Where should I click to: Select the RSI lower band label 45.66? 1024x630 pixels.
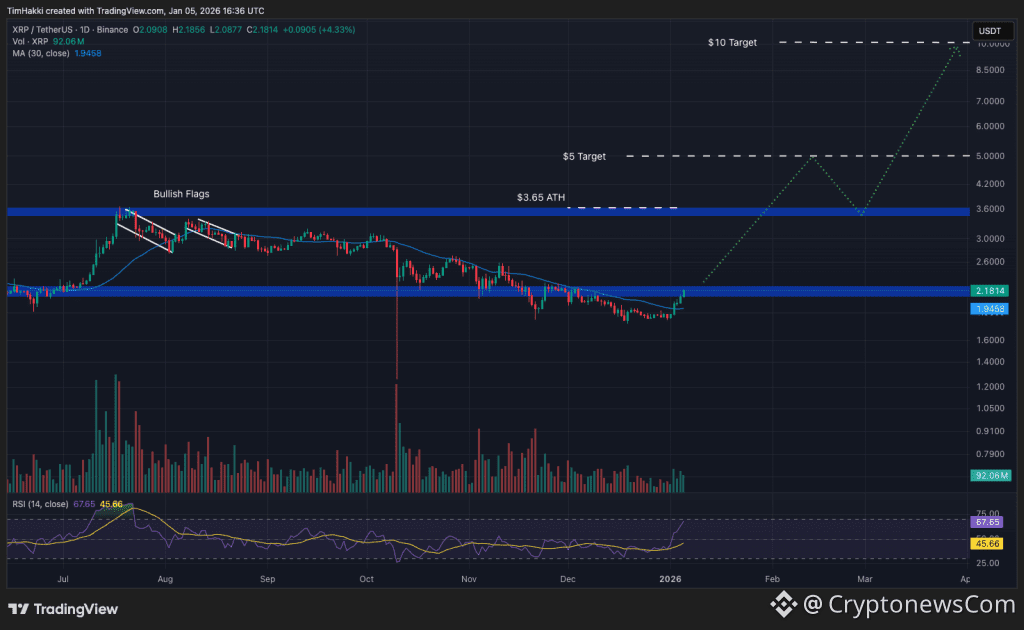986,543
